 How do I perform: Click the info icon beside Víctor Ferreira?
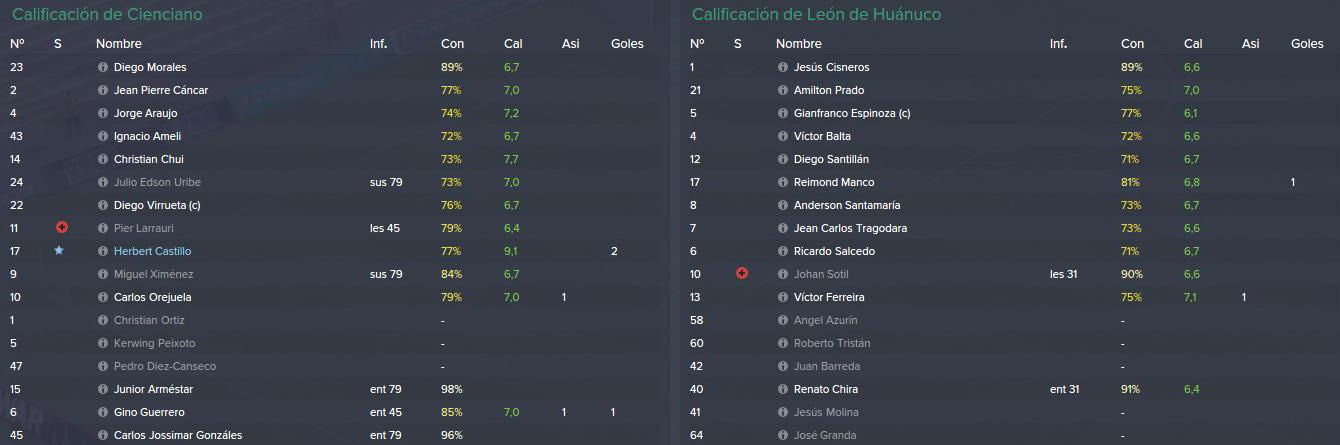tap(782, 297)
